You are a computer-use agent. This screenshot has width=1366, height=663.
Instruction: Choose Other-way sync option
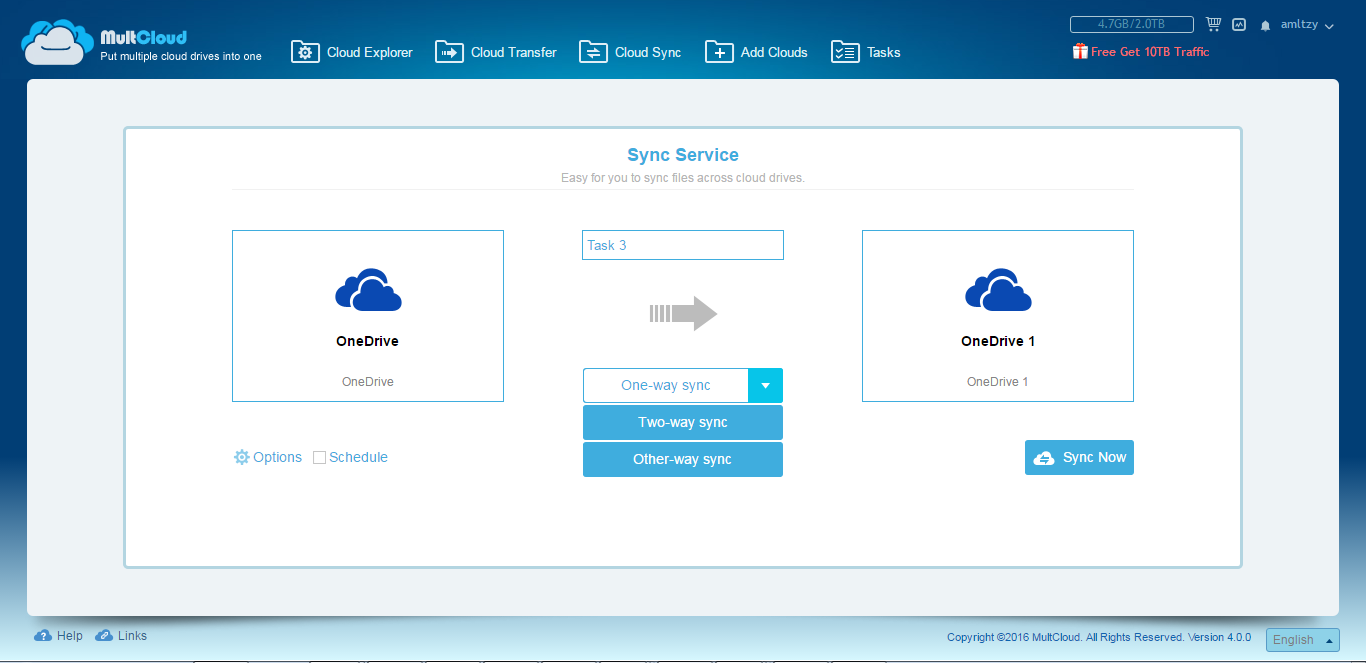(683, 460)
